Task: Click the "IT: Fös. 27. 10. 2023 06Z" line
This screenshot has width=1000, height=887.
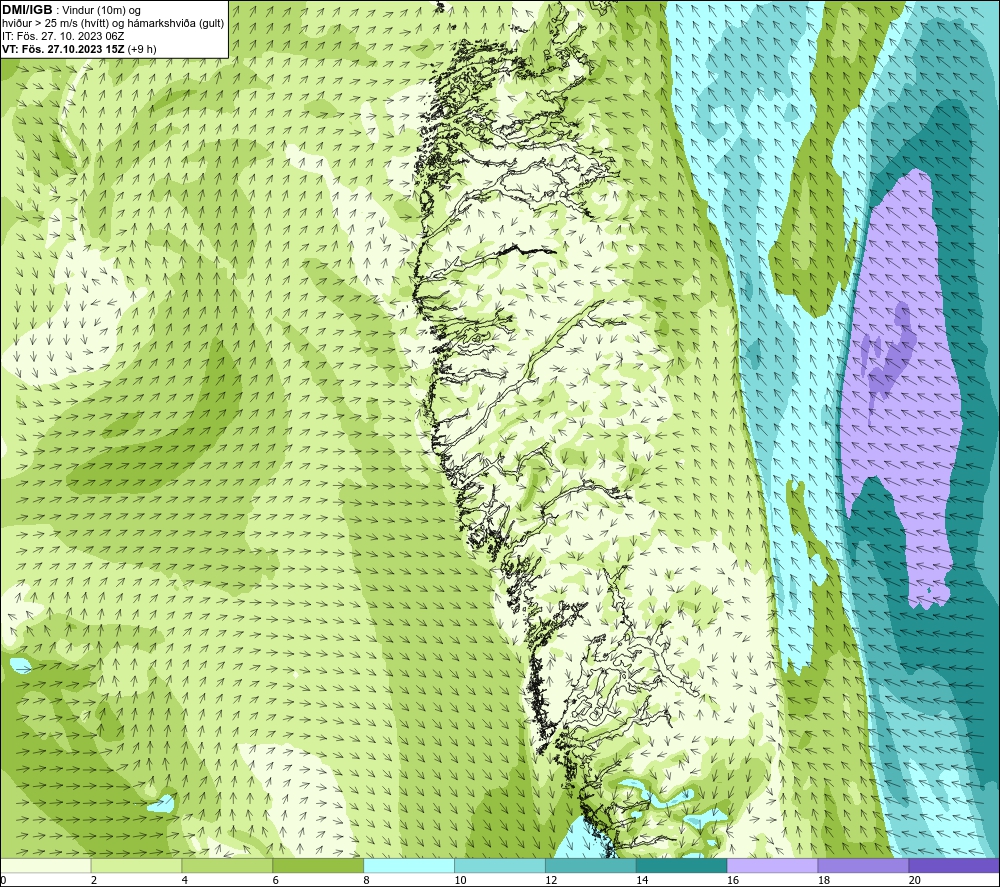Action: [x=63, y=36]
